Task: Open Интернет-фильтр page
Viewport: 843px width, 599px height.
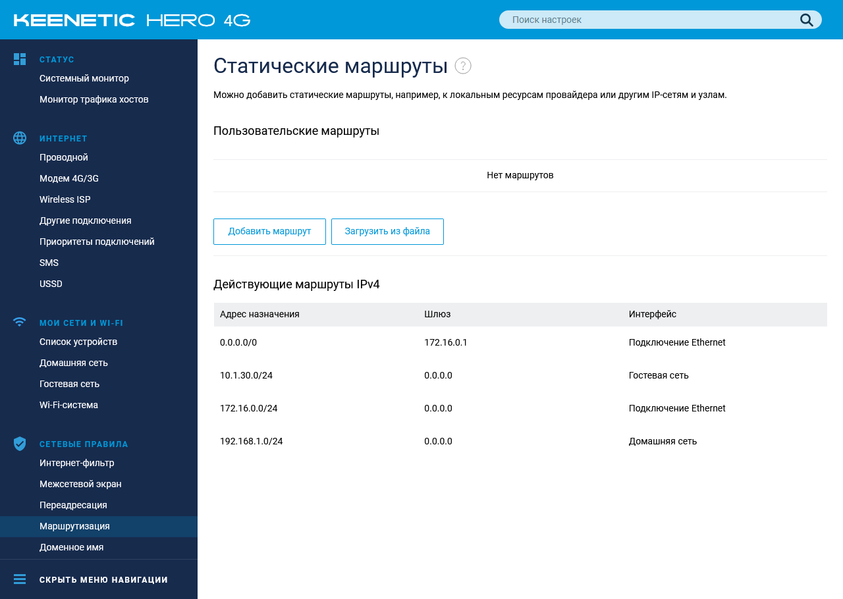Action: pyautogui.click(x=76, y=463)
